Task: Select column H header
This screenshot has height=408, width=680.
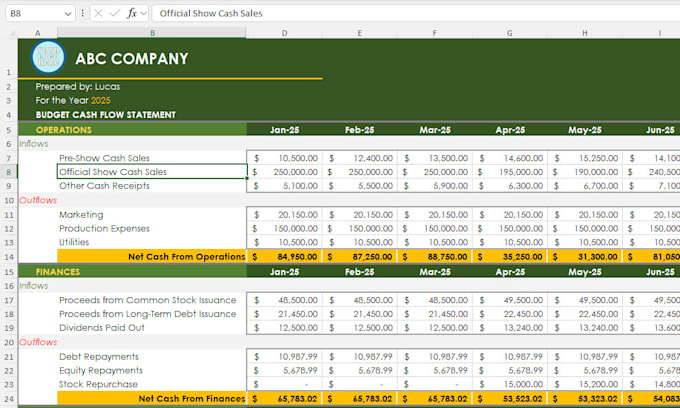Action: click(585, 33)
